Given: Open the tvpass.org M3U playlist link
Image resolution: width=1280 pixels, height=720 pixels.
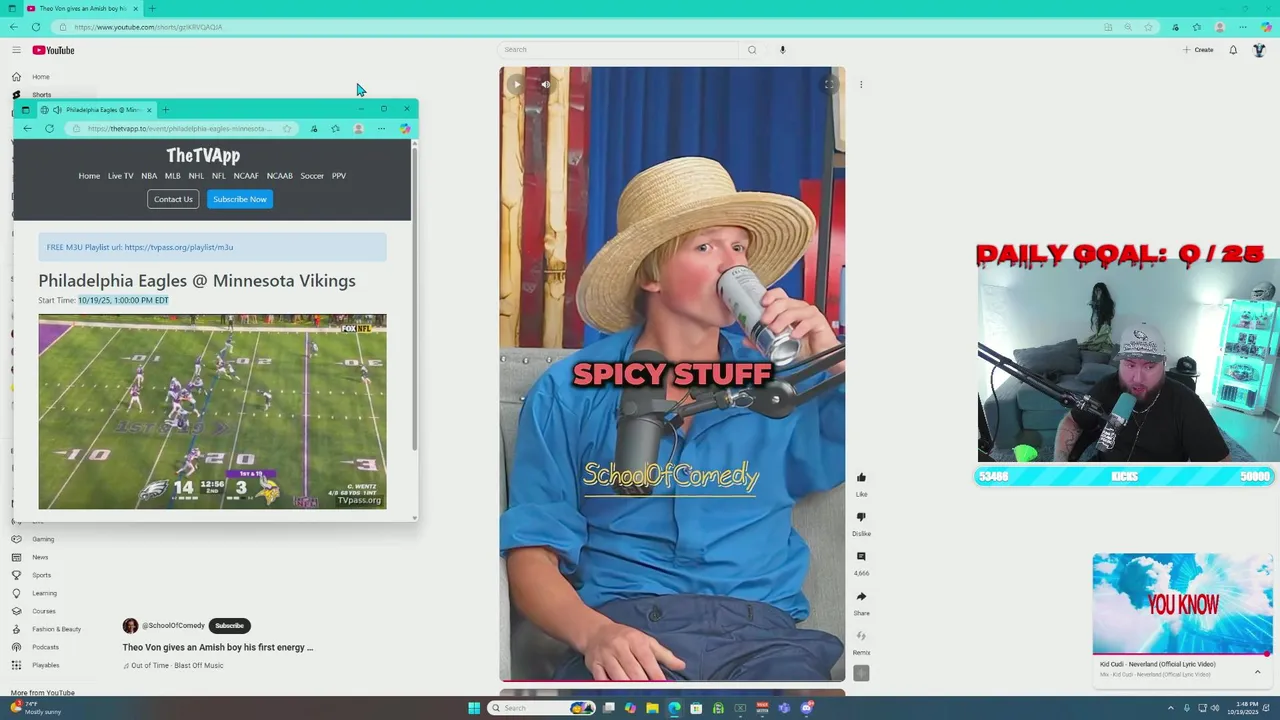Looking at the screenshot, I should [x=179, y=247].
